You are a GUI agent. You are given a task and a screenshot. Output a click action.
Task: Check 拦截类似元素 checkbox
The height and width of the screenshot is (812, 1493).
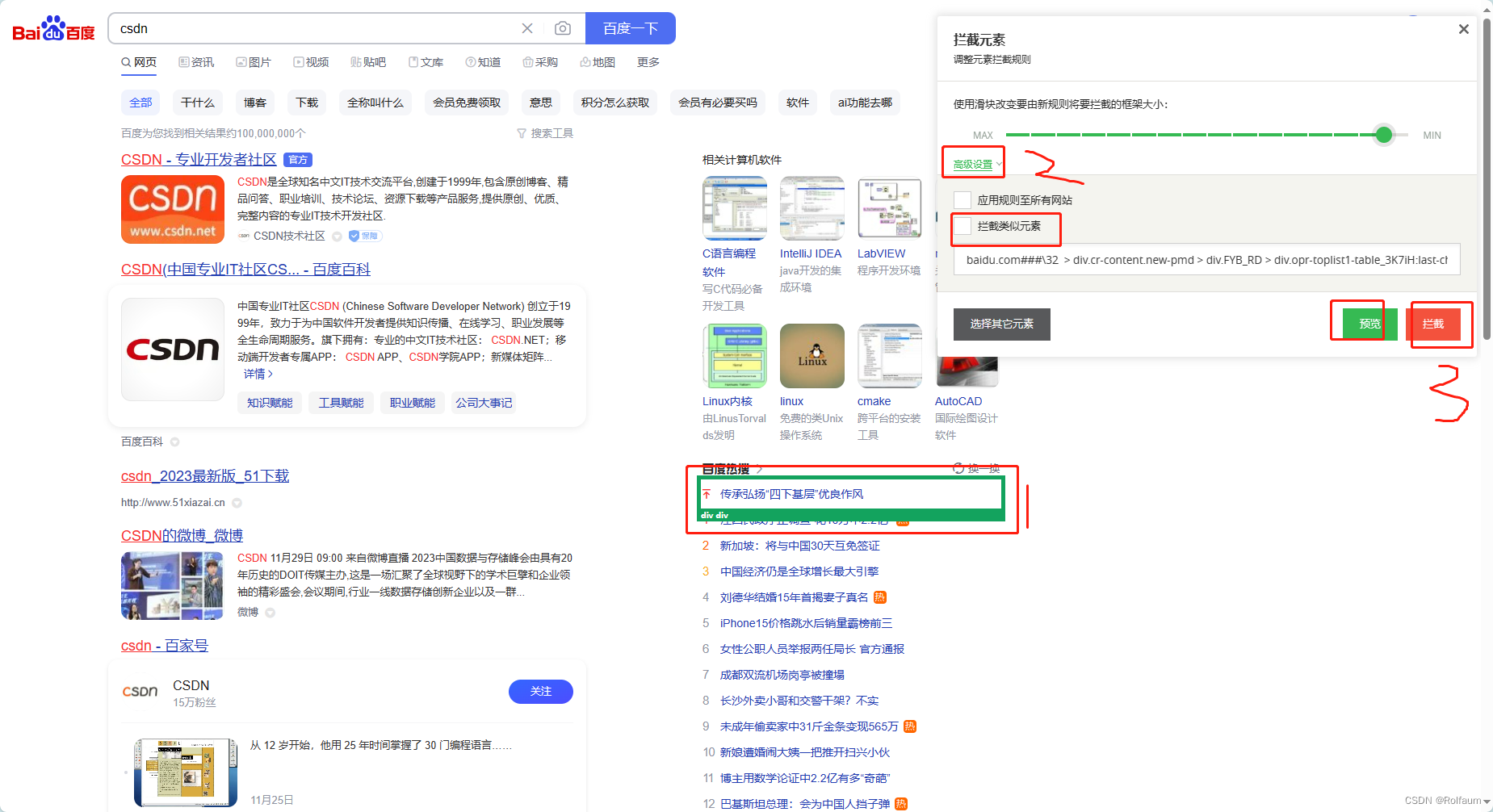pos(962,226)
